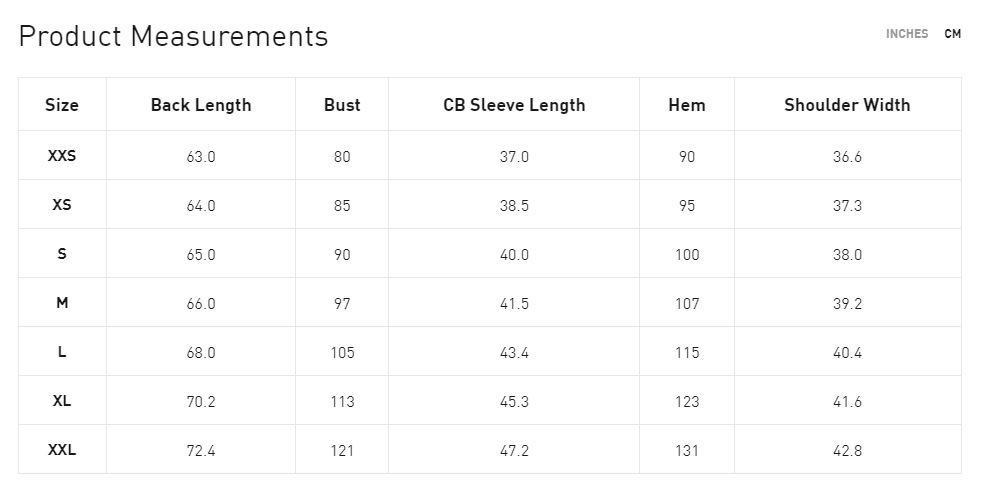The image size is (986, 495).
Task: Click the Product Measurements heading
Action: [173, 36]
